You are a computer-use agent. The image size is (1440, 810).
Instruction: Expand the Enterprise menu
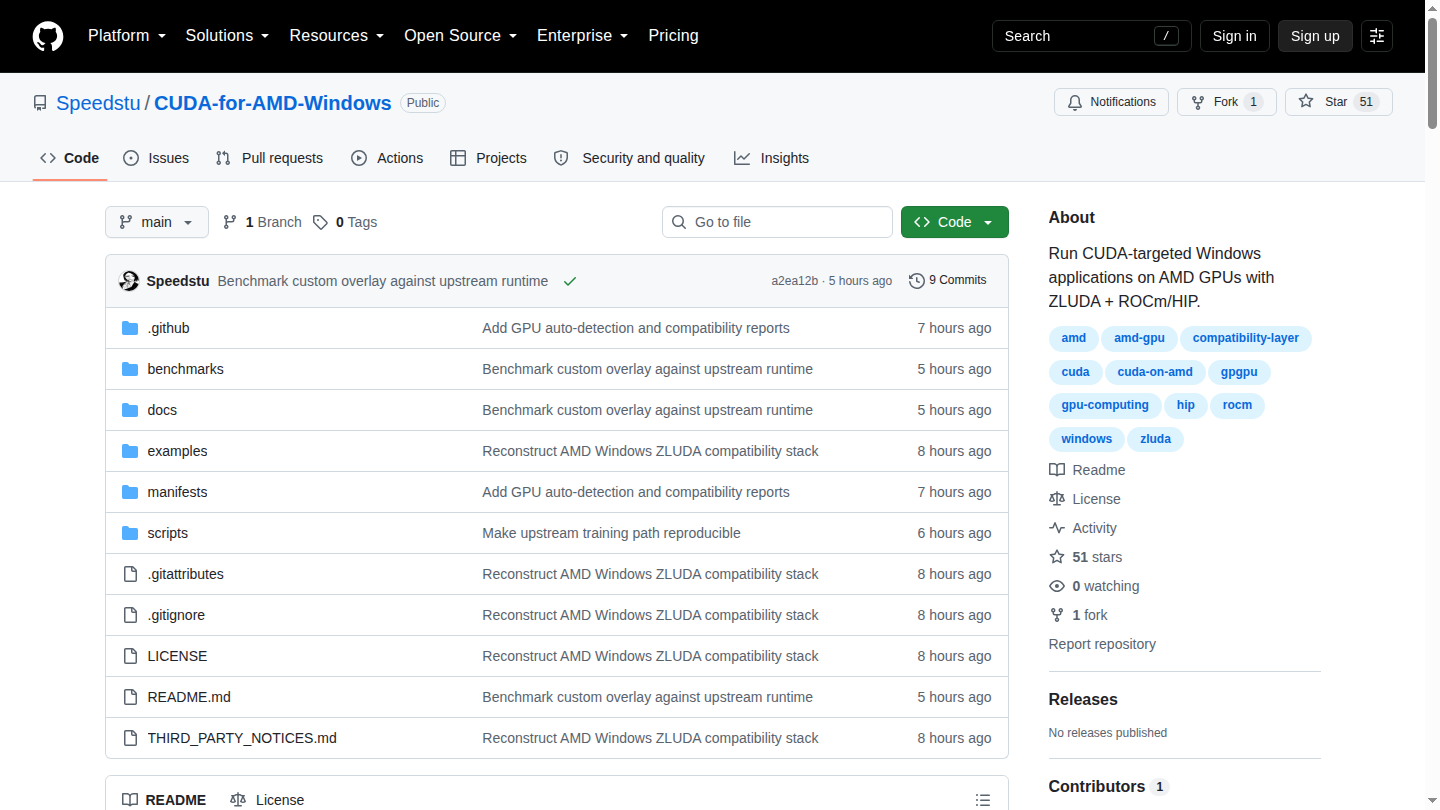[582, 35]
